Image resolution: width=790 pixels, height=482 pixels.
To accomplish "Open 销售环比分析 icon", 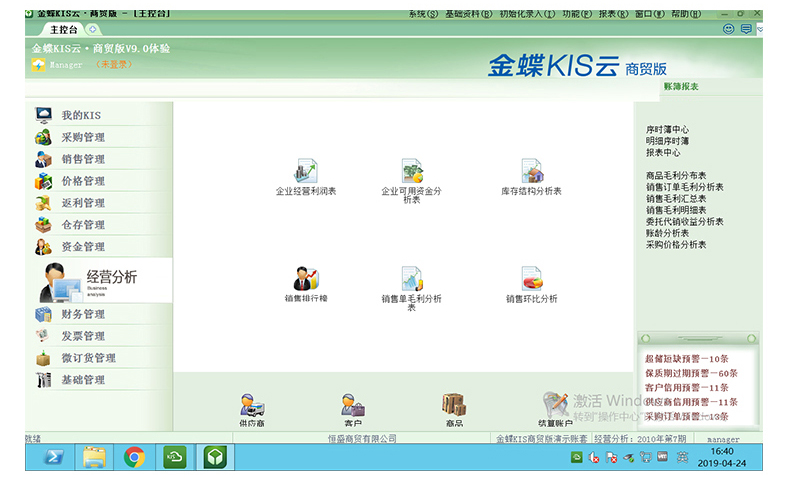I will 532,279.
